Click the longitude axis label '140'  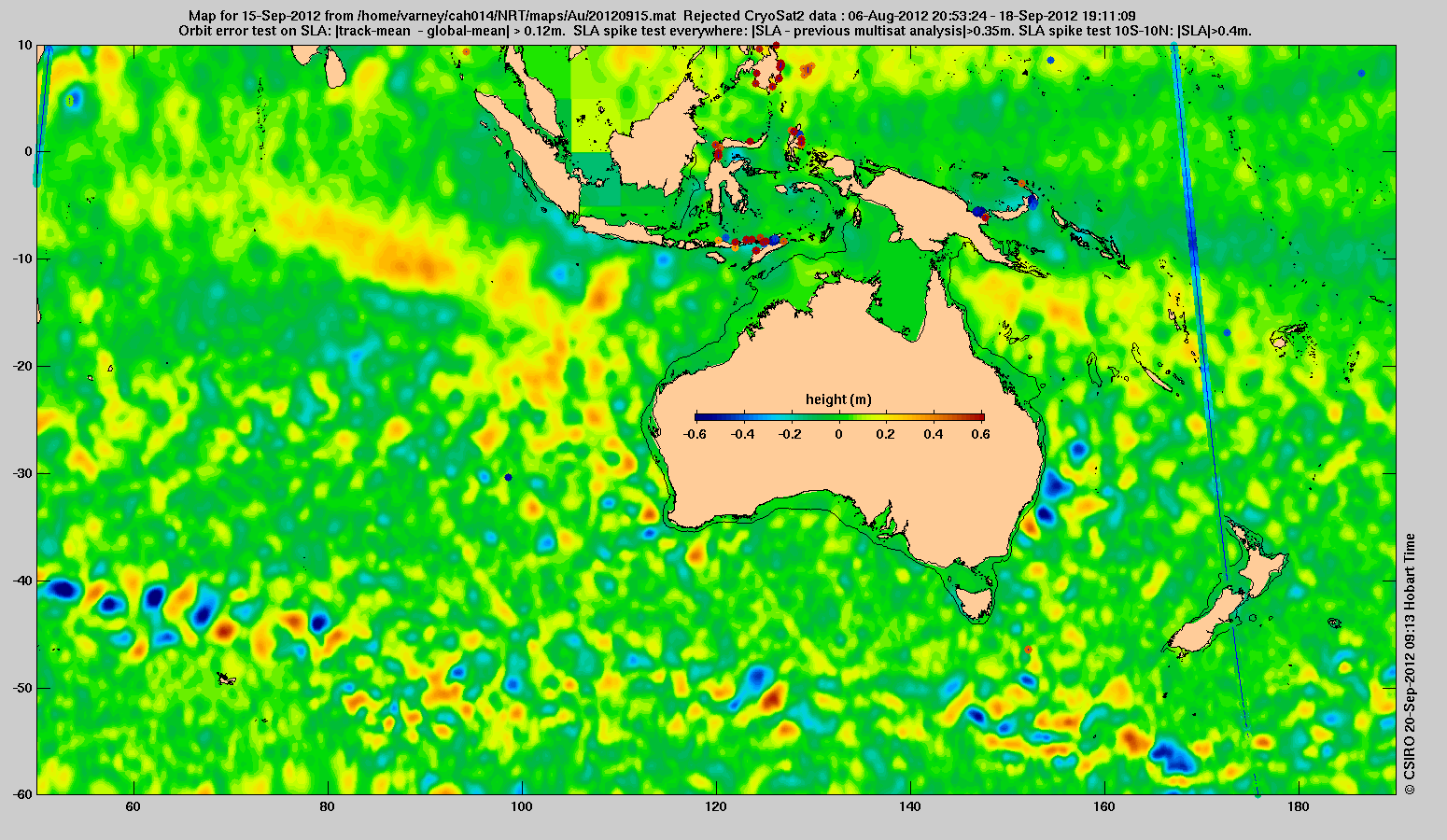910,806
